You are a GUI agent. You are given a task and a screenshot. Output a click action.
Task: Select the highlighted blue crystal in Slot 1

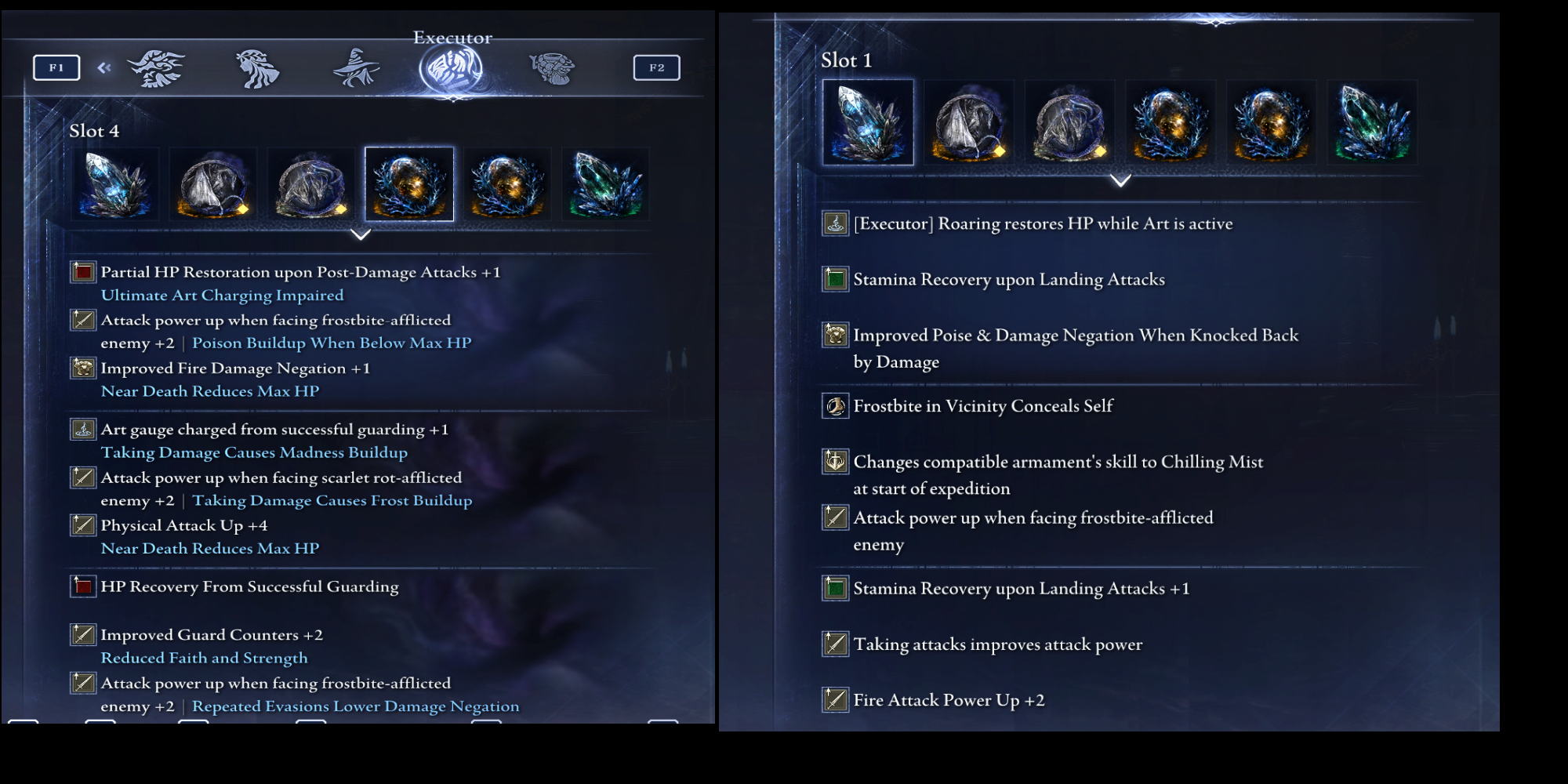click(x=868, y=122)
